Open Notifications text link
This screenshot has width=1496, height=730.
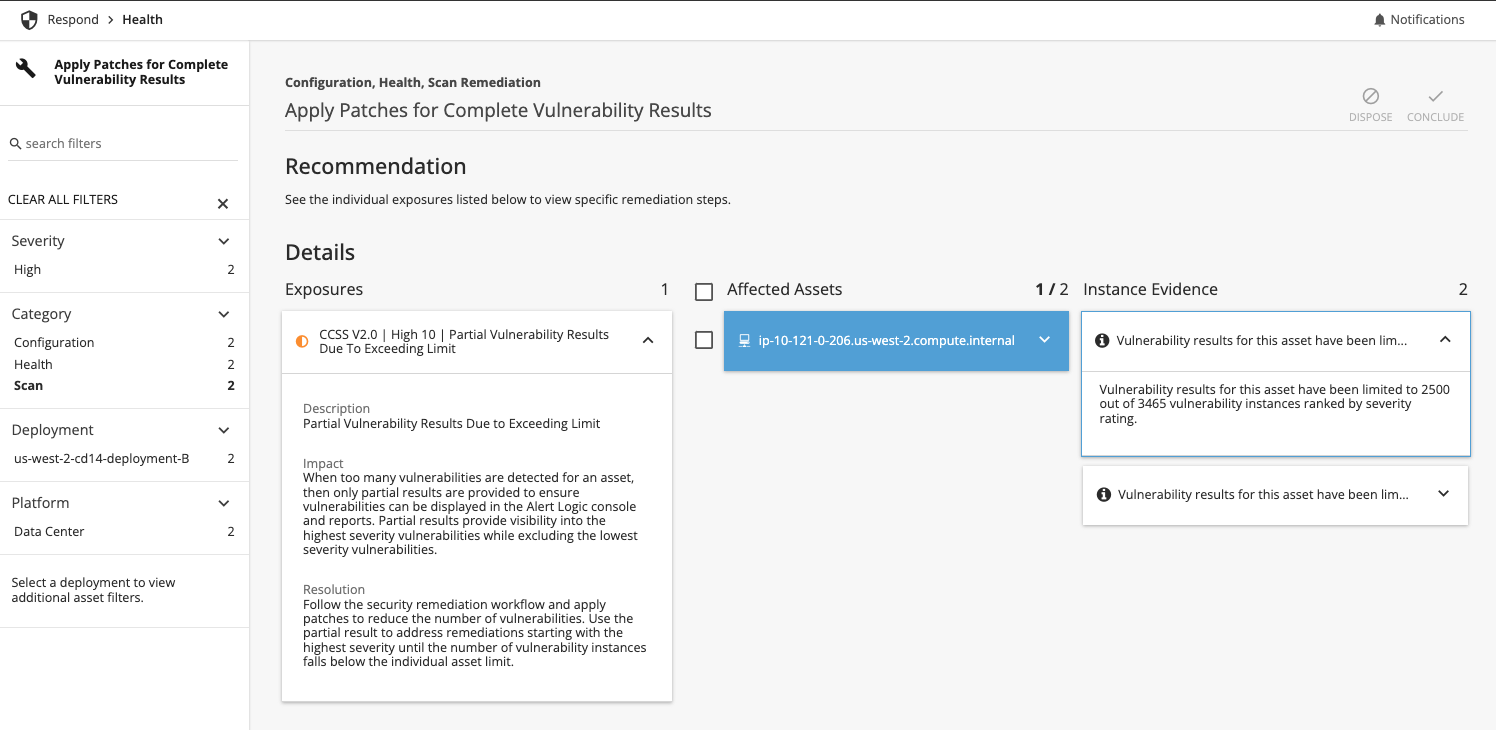1427,20
